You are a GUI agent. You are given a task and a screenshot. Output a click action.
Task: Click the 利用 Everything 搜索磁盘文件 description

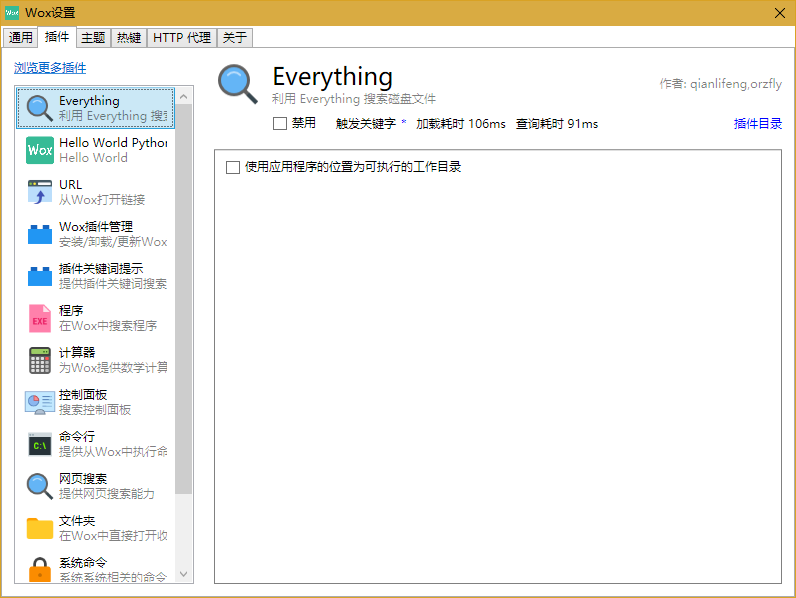click(354, 99)
